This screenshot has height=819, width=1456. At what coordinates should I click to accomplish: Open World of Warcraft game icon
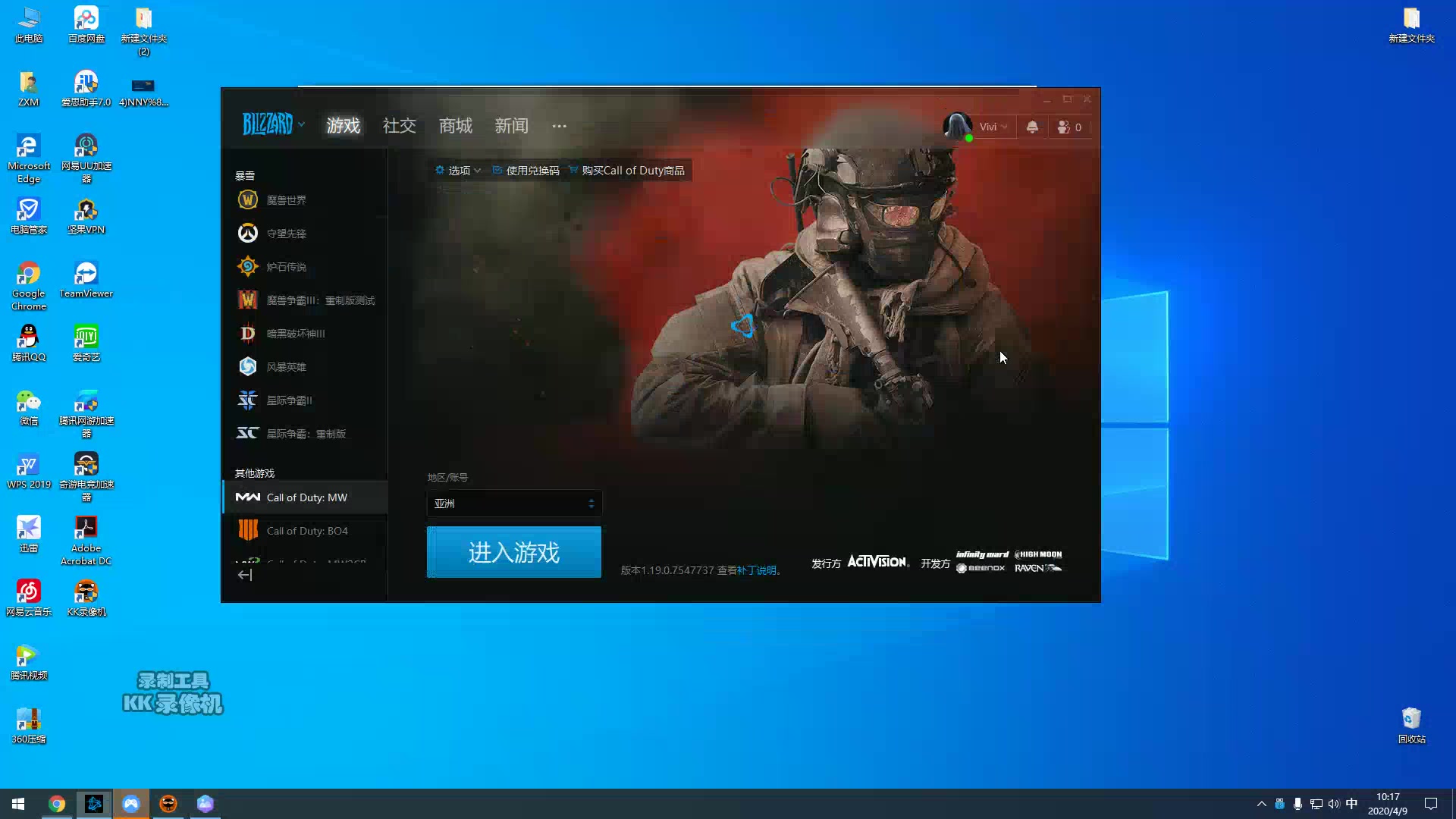click(248, 200)
